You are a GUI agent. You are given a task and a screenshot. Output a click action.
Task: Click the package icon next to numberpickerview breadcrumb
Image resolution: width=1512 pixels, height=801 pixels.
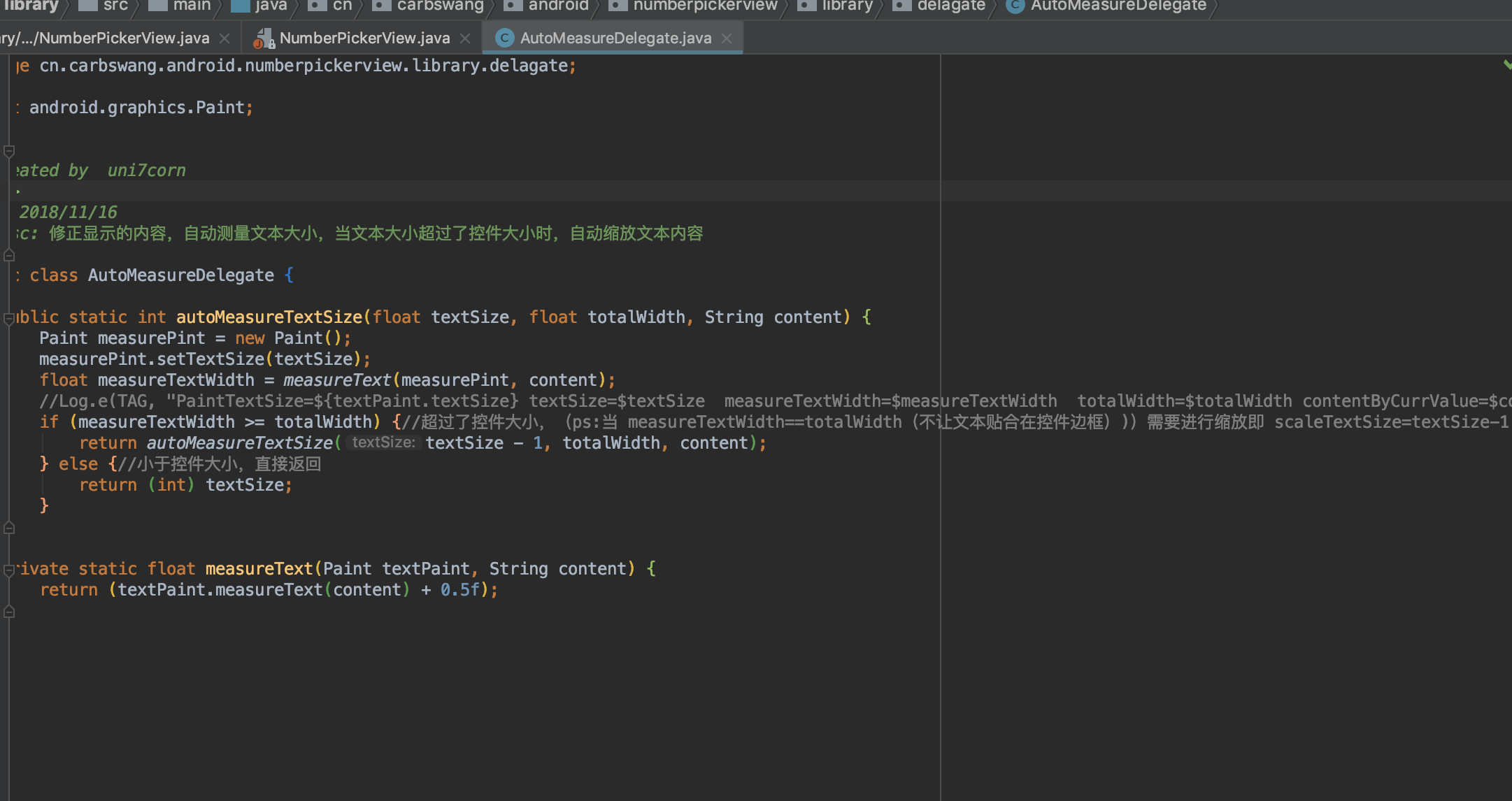coord(618,6)
